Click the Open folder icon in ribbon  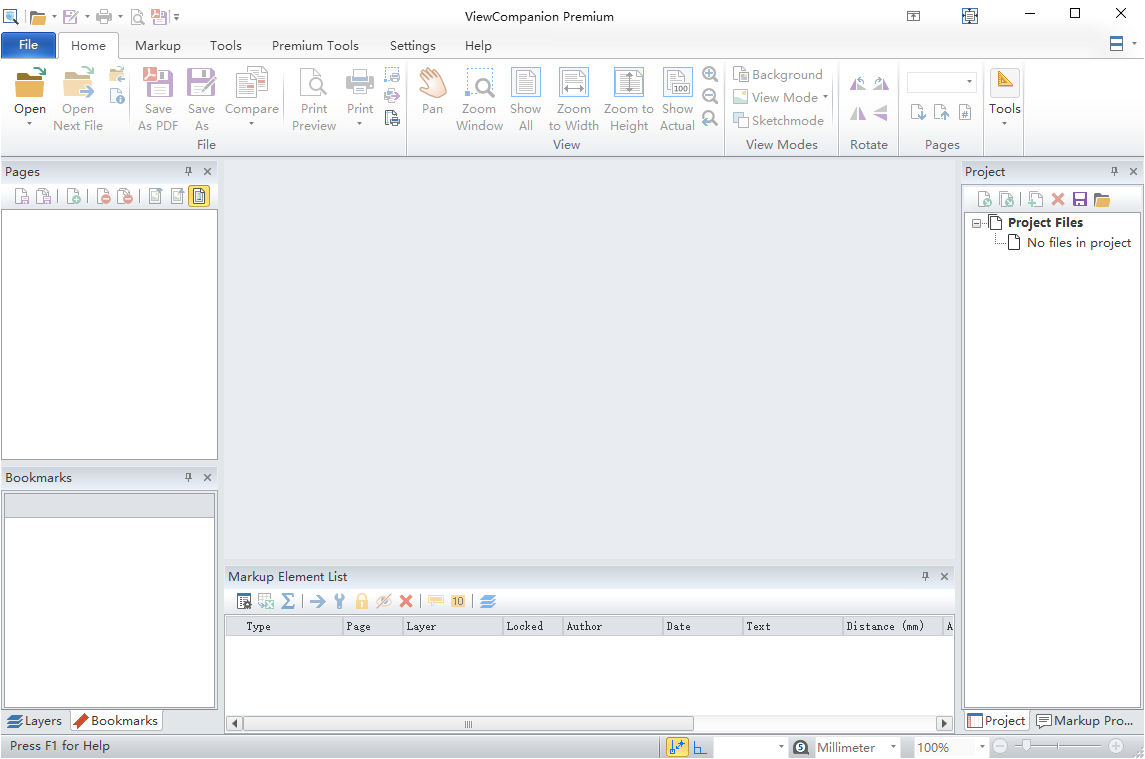pyautogui.click(x=30, y=83)
